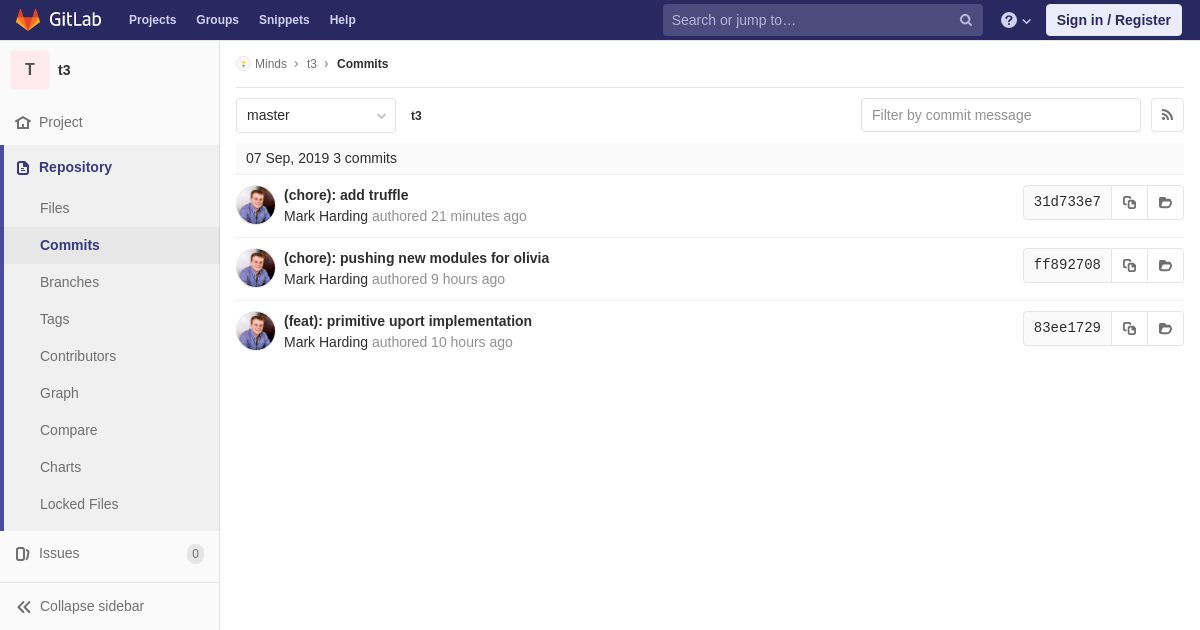Copy commit SHA ff892708

1129,265
